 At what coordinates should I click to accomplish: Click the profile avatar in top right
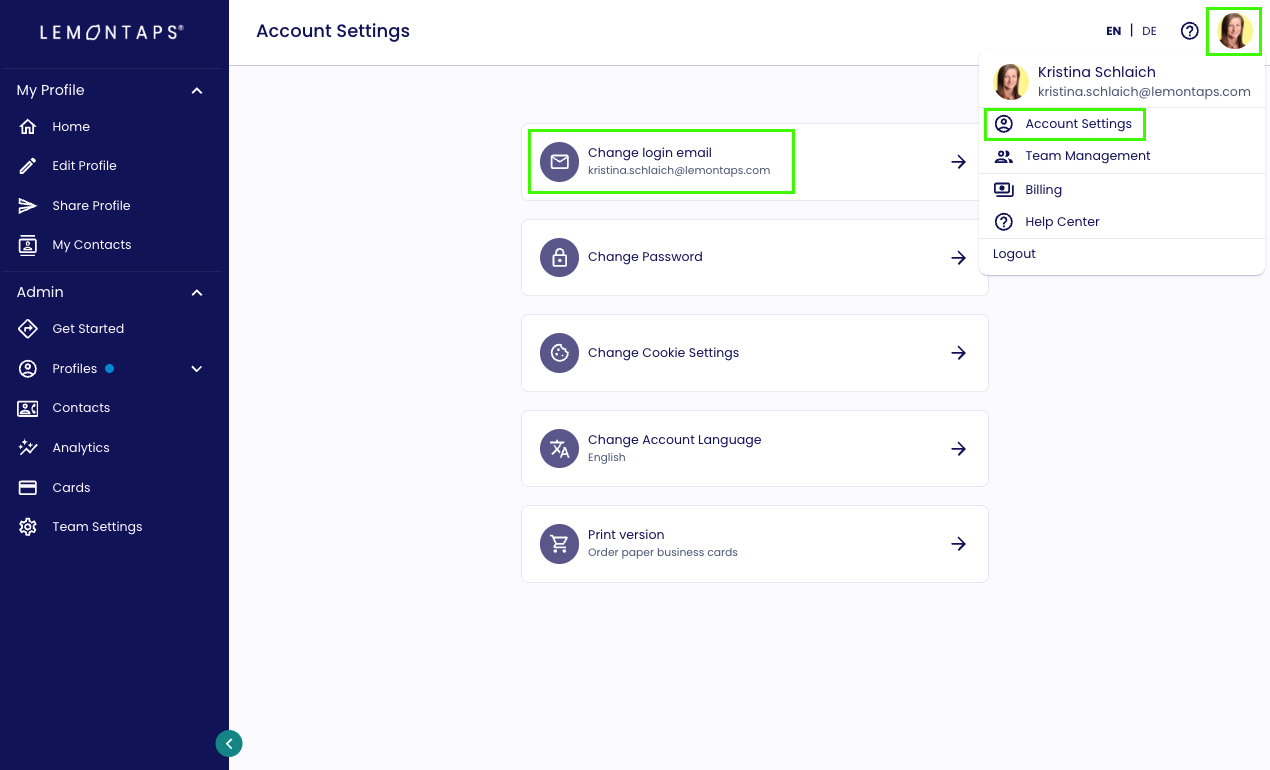click(x=1234, y=31)
